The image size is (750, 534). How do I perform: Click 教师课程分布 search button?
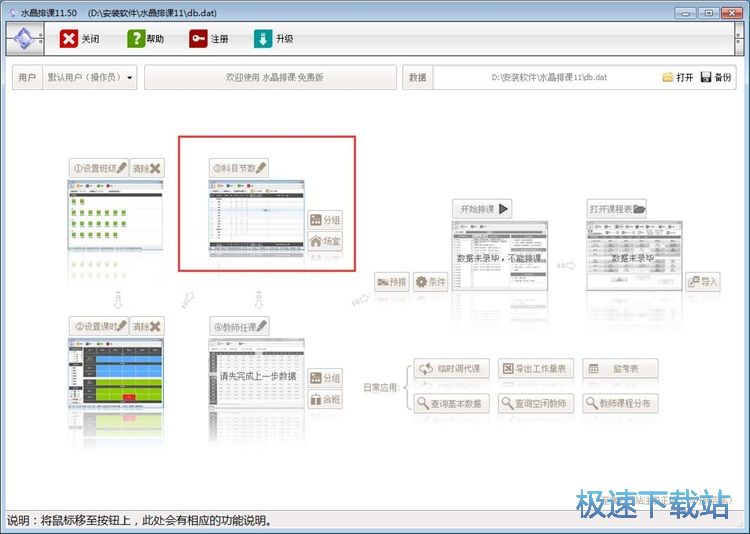[x=620, y=403]
